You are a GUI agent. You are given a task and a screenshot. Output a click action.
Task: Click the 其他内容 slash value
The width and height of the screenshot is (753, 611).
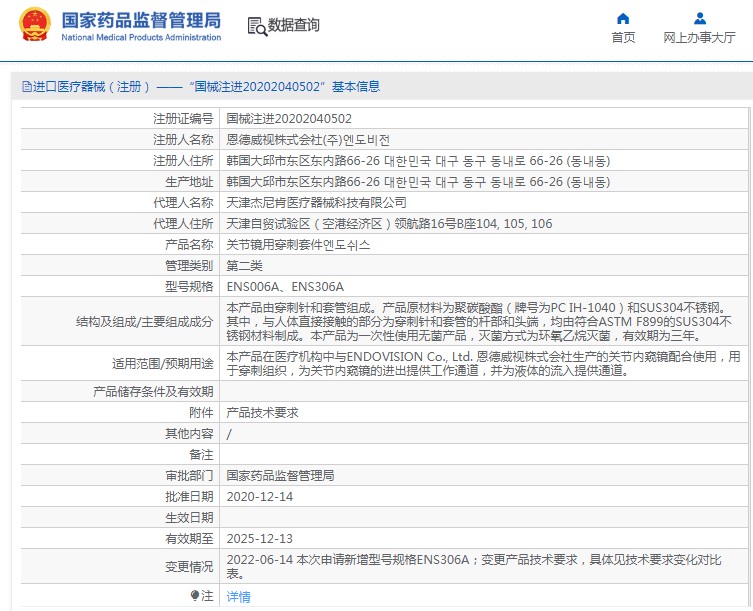(229, 434)
